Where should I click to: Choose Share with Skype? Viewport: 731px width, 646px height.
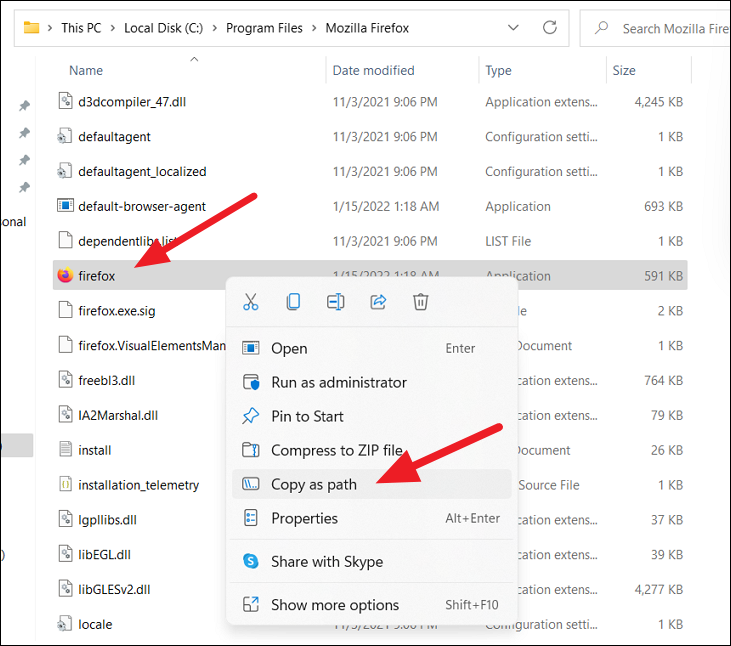[372, 562]
